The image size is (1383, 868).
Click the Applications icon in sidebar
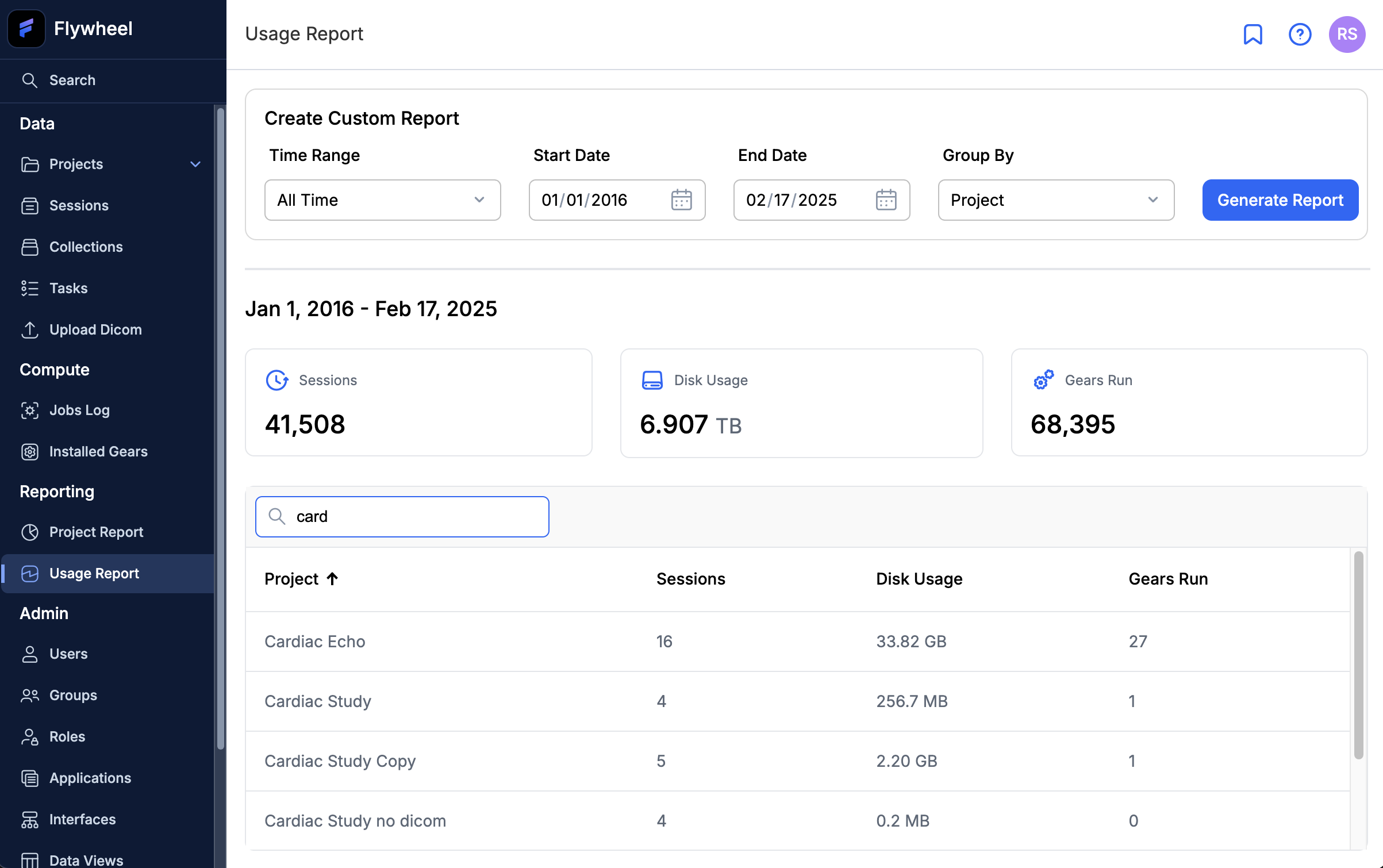click(x=30, y=778)
